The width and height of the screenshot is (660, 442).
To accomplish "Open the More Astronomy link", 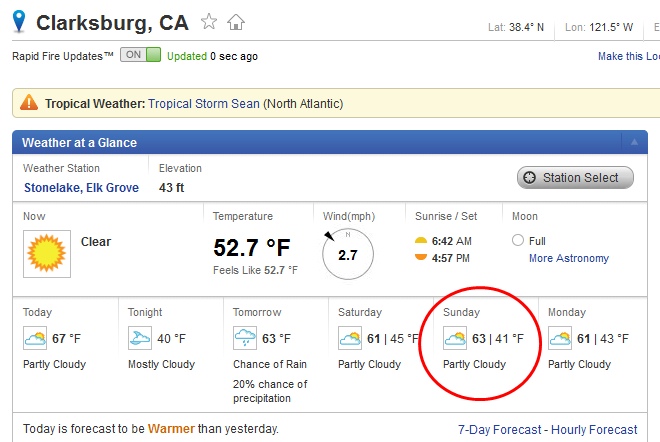I will pos(568,258).
